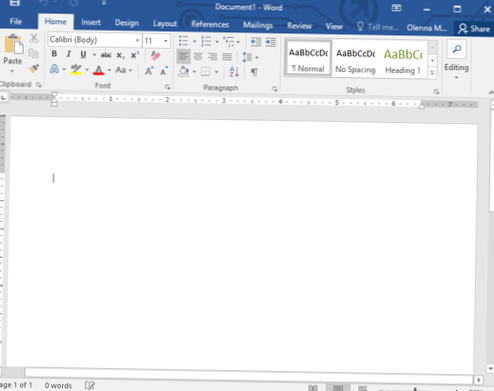
Task: Open the font size dropdown
Action: pyautogui.click(x=165, y=41)
